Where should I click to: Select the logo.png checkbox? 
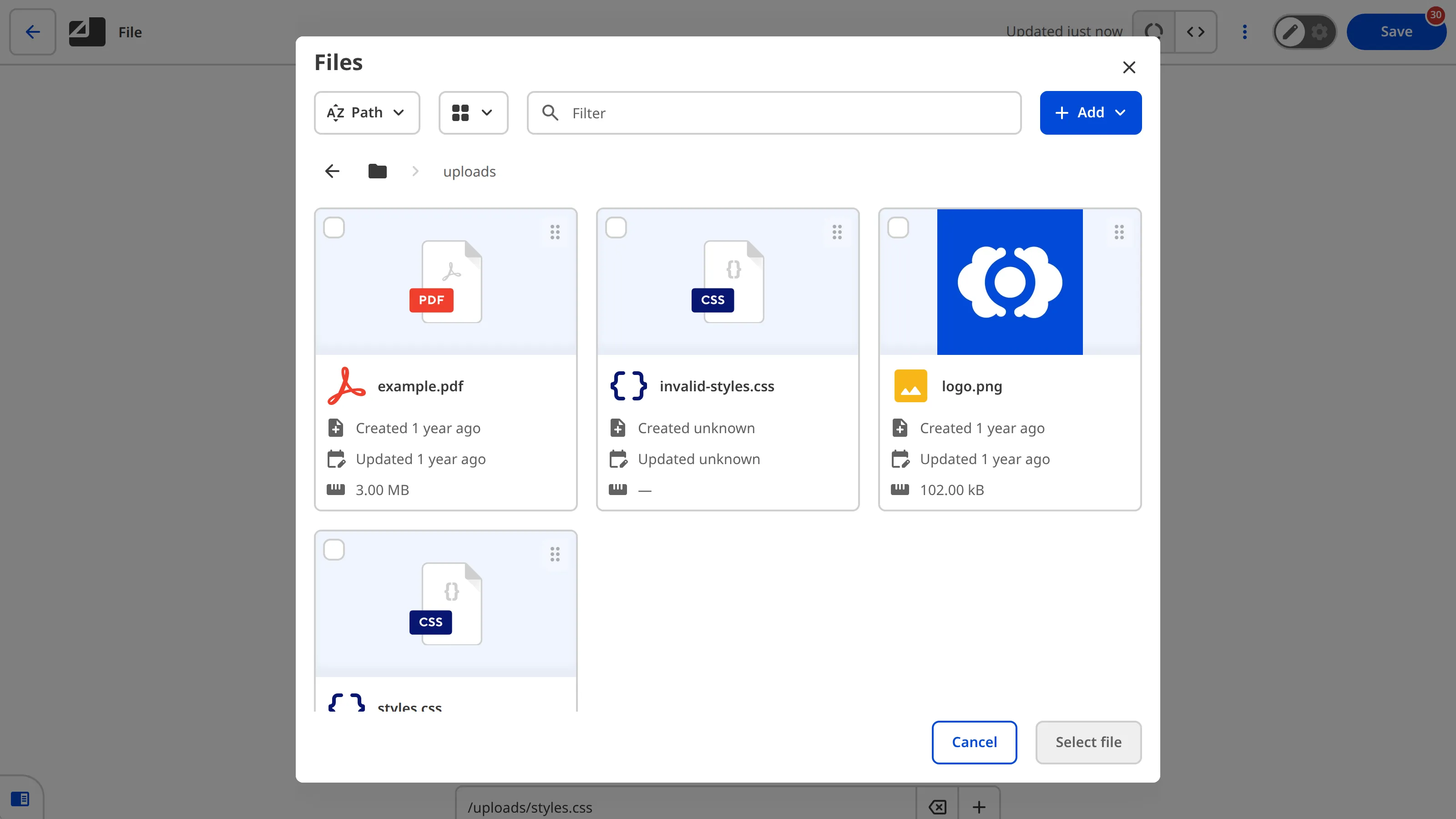coord(898,228)
